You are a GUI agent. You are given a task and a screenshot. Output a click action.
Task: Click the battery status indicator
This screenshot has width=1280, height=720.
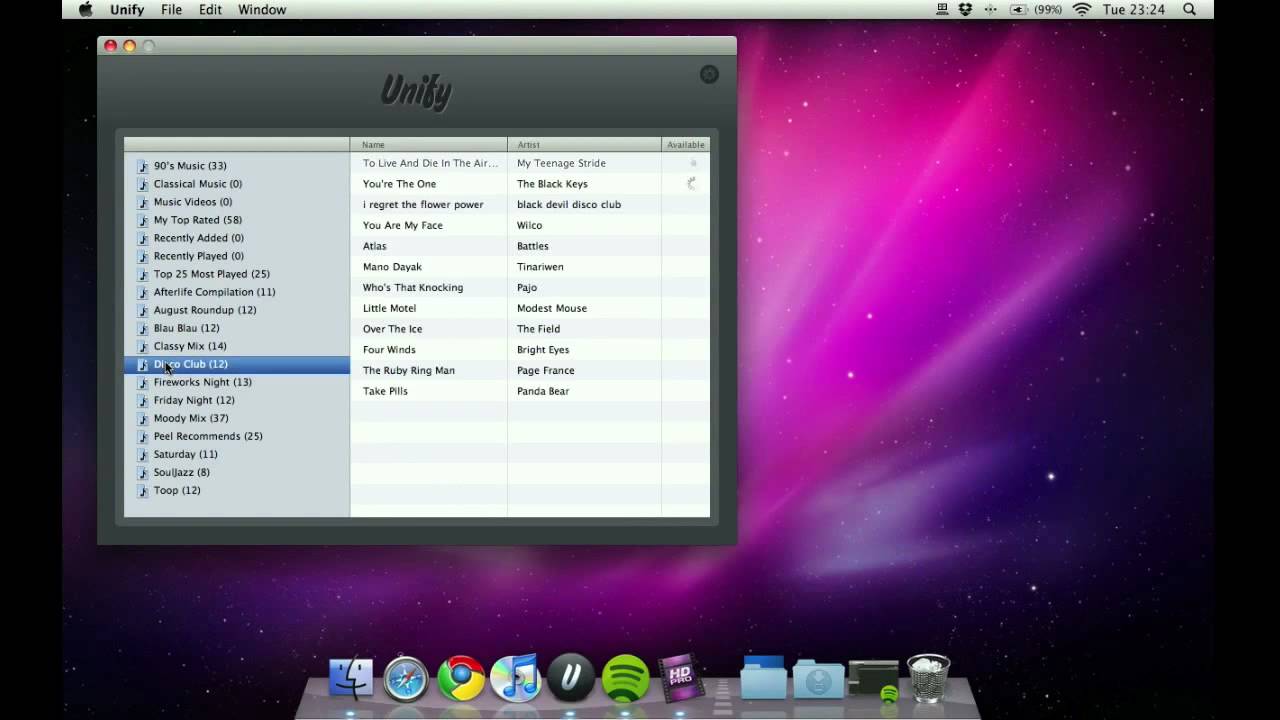tap(1036, 9)
